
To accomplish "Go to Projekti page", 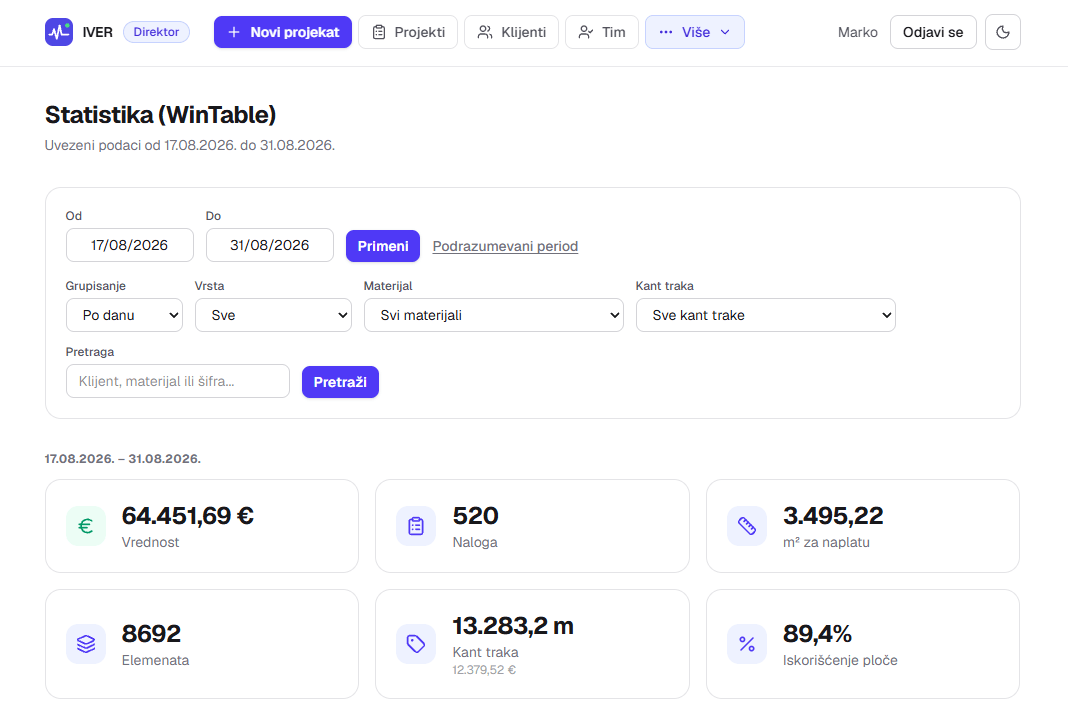I will coord(408,32).
